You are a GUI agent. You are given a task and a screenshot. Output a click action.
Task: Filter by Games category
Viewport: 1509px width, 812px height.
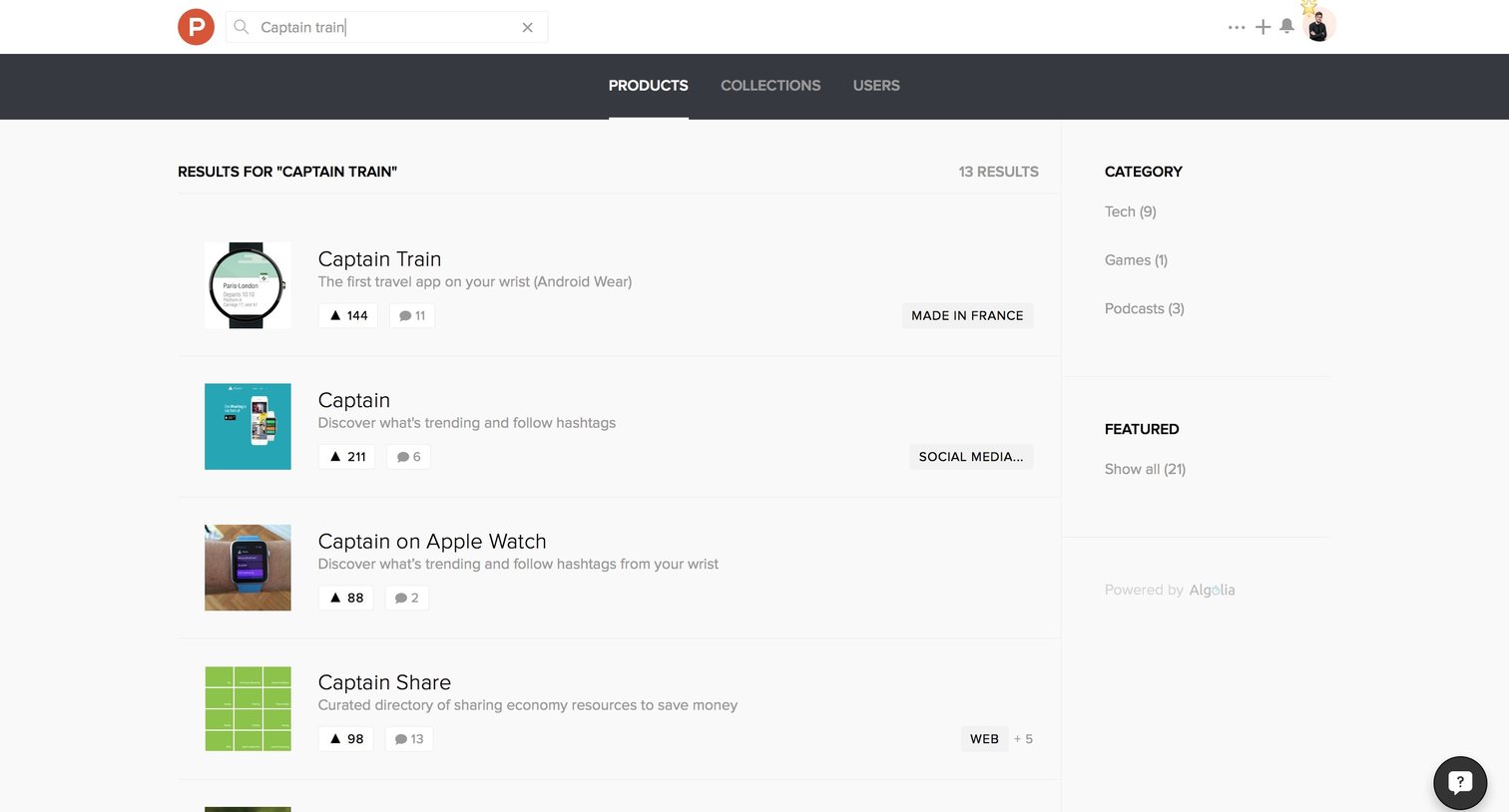coord(1136,260)
